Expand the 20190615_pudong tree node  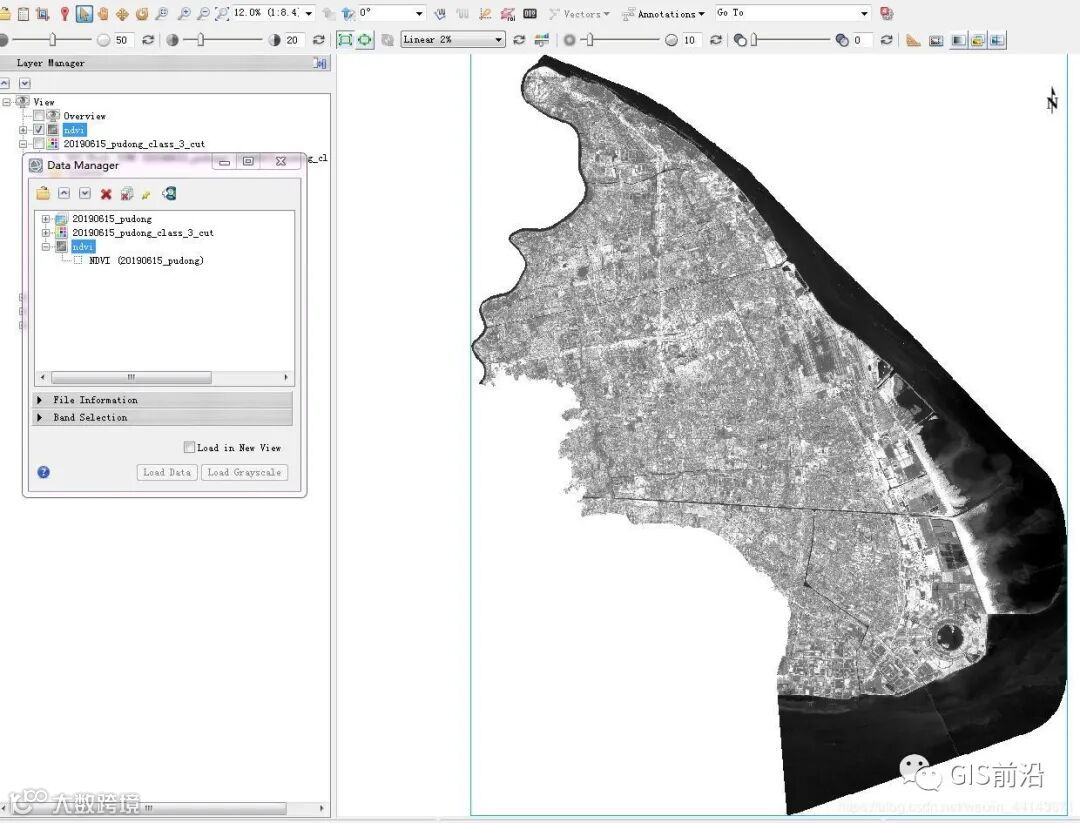46,219
